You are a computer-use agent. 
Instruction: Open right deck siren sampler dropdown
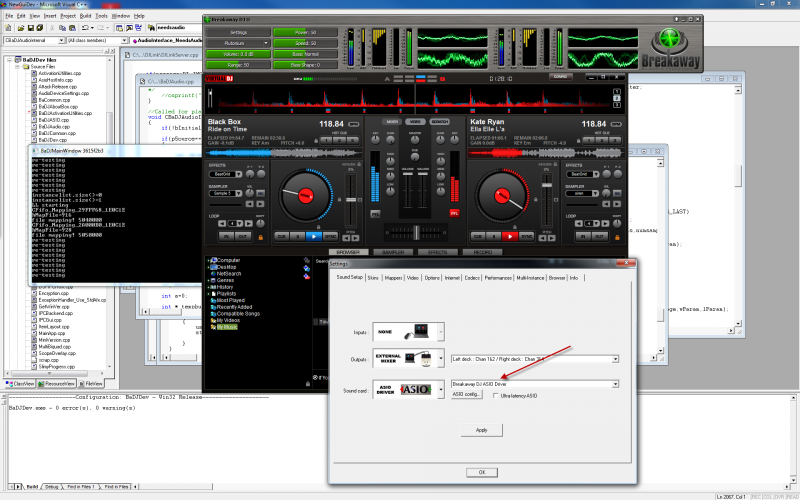point(595,193)
